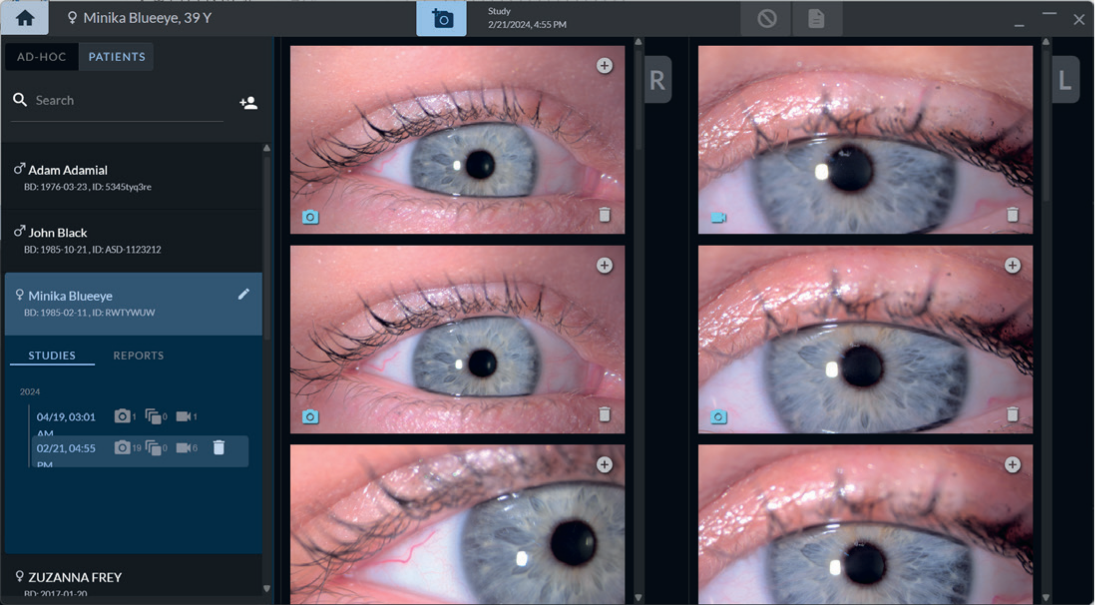Viewport: 1096px width, 606px height.
Task: Open the Home screen icon
Action: tap(25, 18)
